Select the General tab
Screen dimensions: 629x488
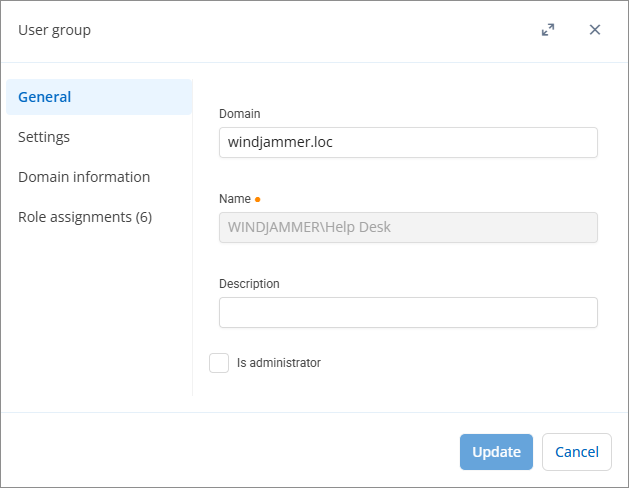click(x=99, y=97)
